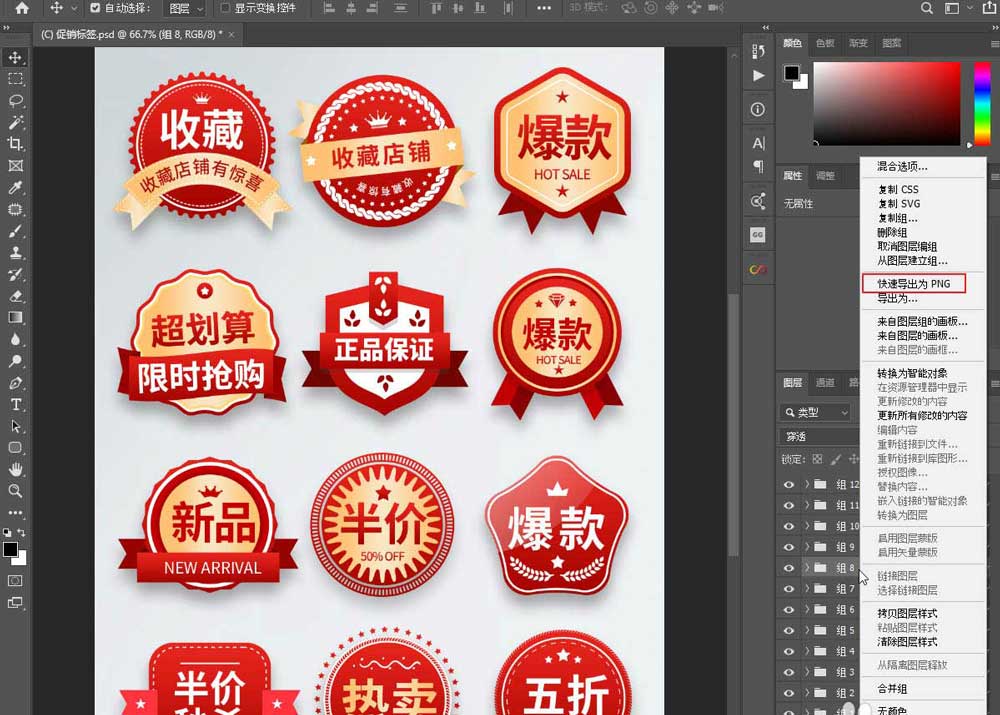Screen dimensions: 1000x715
Task: Select the Eyedropper tool
Action: click(15, 188)
